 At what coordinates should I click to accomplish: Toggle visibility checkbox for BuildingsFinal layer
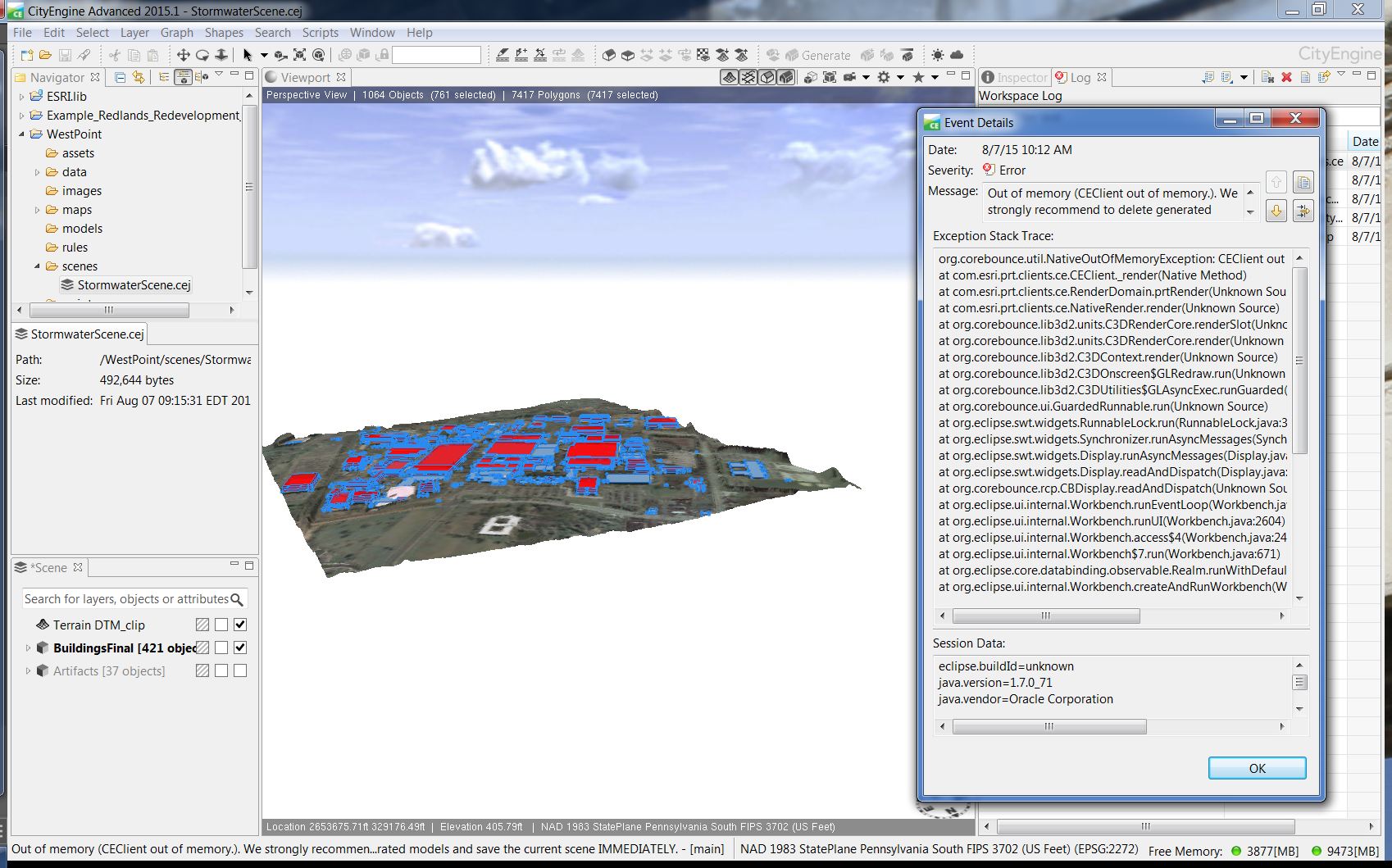(x=240, y=648)
